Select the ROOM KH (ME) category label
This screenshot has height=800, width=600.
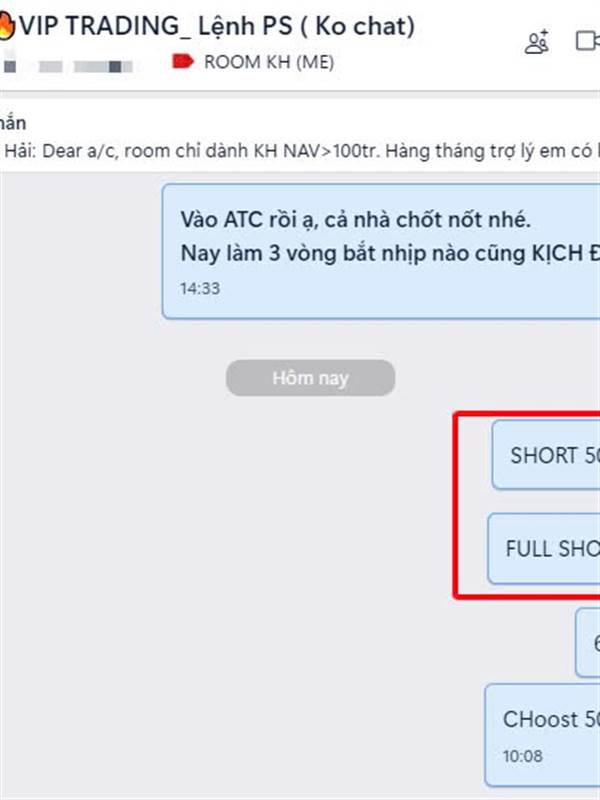(x=269, y=62)
